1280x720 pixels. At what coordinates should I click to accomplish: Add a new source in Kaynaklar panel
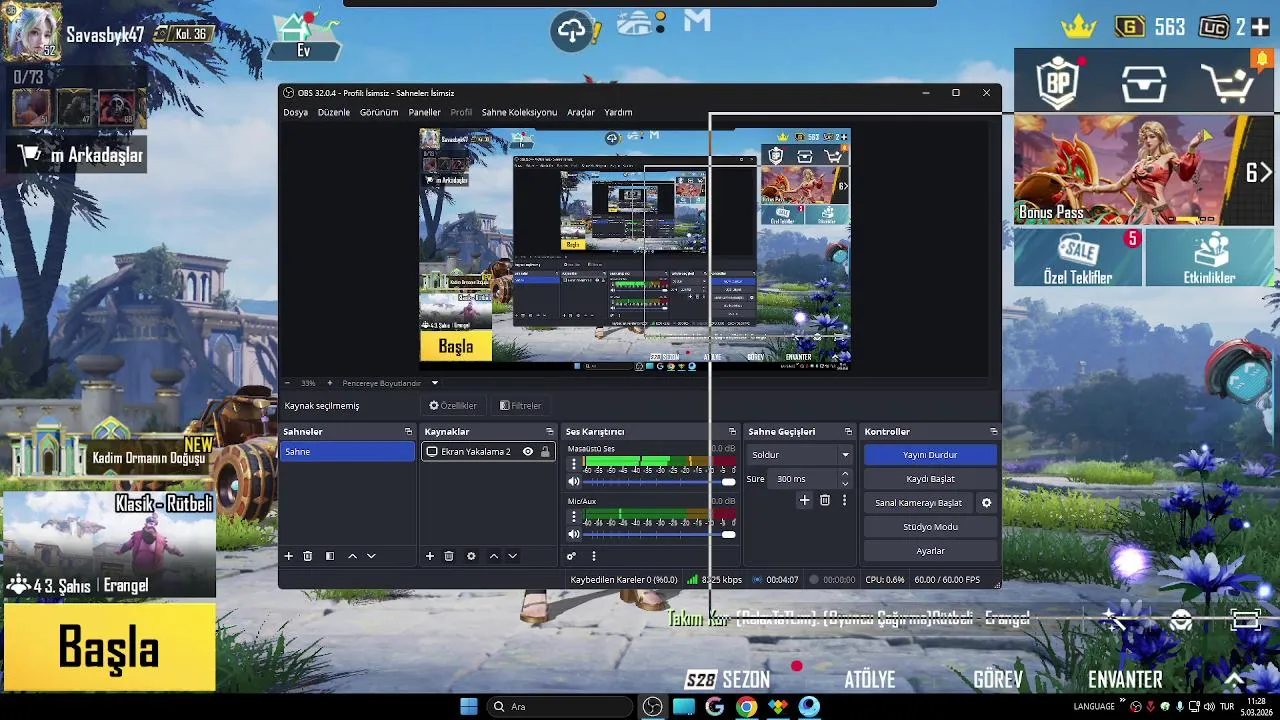pos(430,556)
